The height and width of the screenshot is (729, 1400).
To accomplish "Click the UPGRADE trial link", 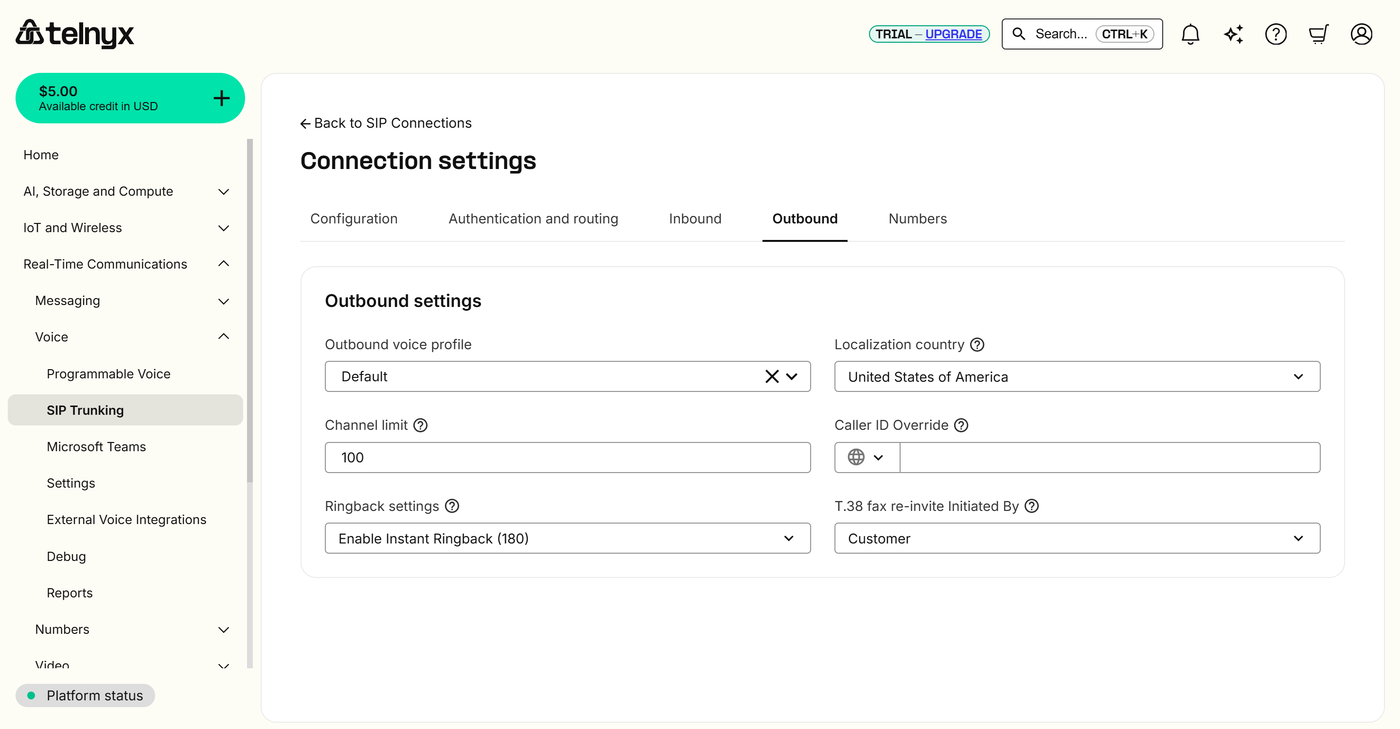I will 953,34.
